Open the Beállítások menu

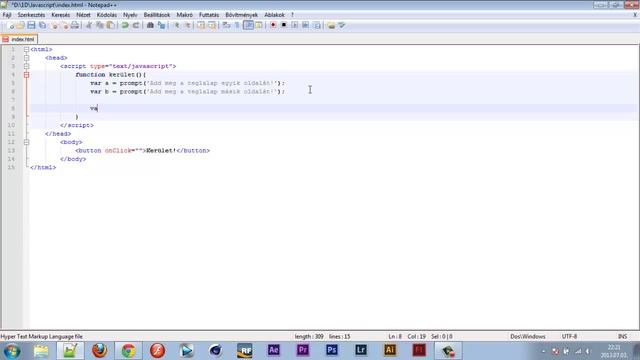point(157,15)
